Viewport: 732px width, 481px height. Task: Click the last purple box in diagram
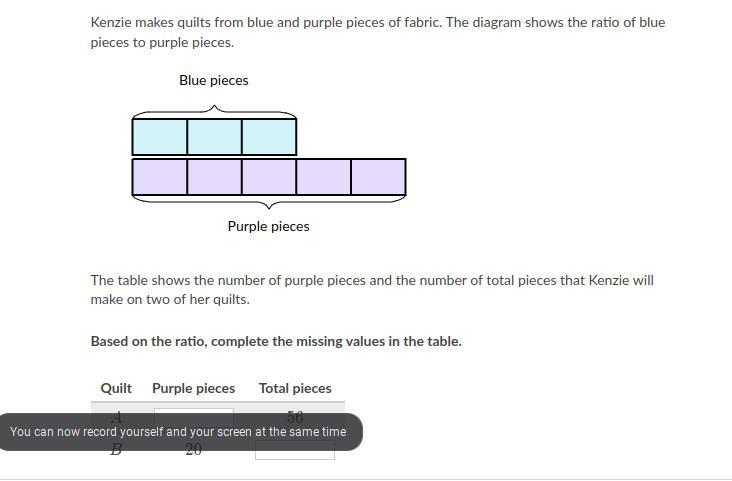(x=378, y=177)
